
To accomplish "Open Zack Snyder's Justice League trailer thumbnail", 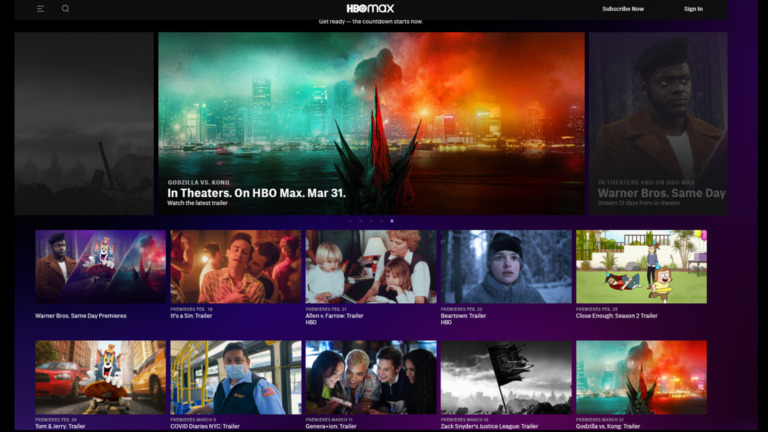I will point(506,377).
